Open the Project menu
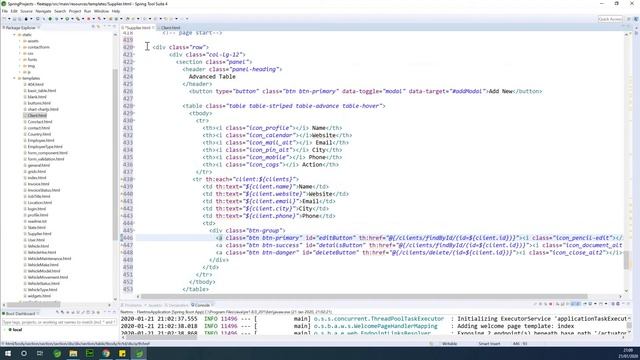This screenshot has width=640, height=360. 75,11
